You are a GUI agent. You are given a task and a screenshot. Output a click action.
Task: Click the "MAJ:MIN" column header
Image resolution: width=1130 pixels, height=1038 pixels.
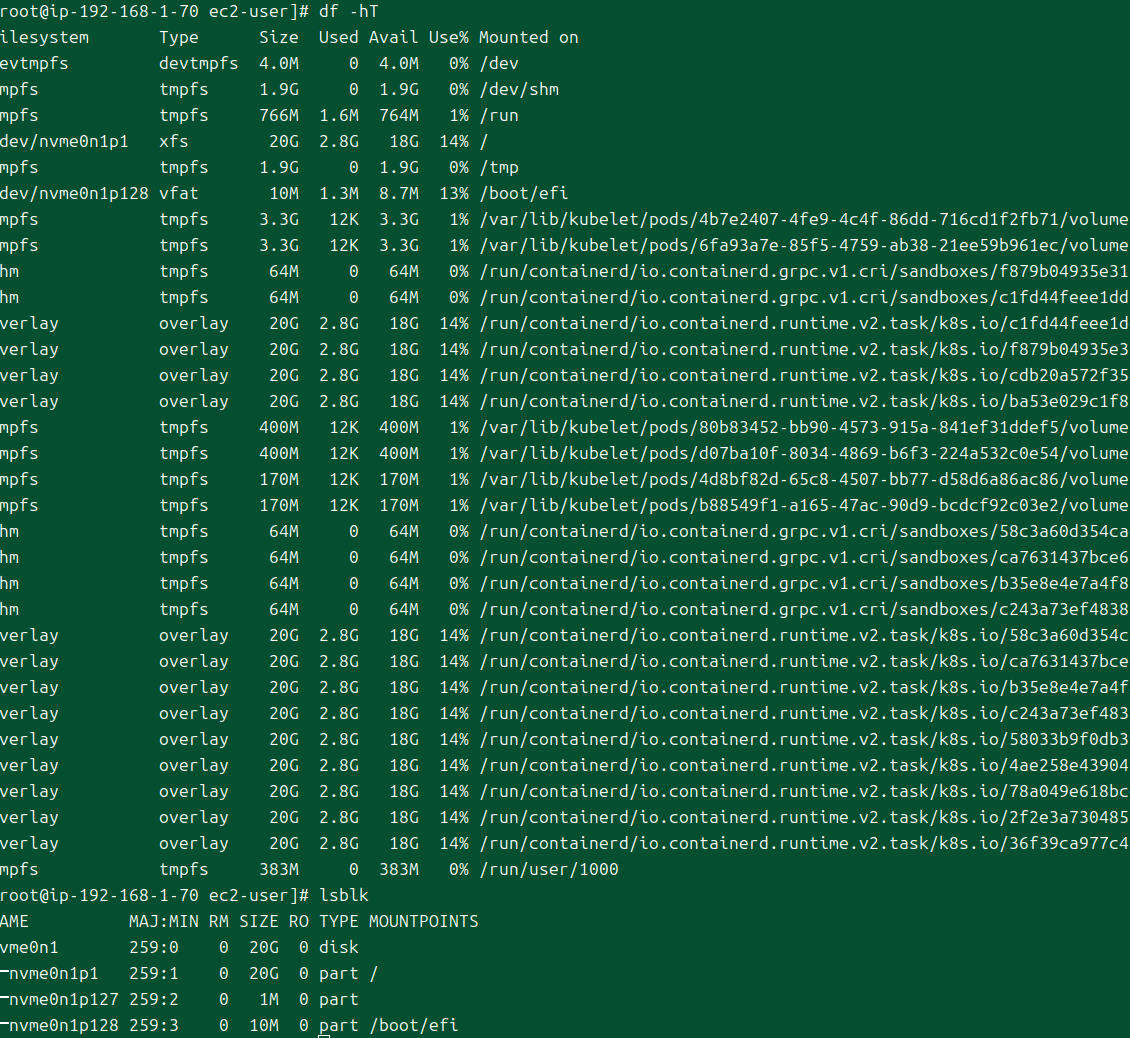click(x=163, y=921)
